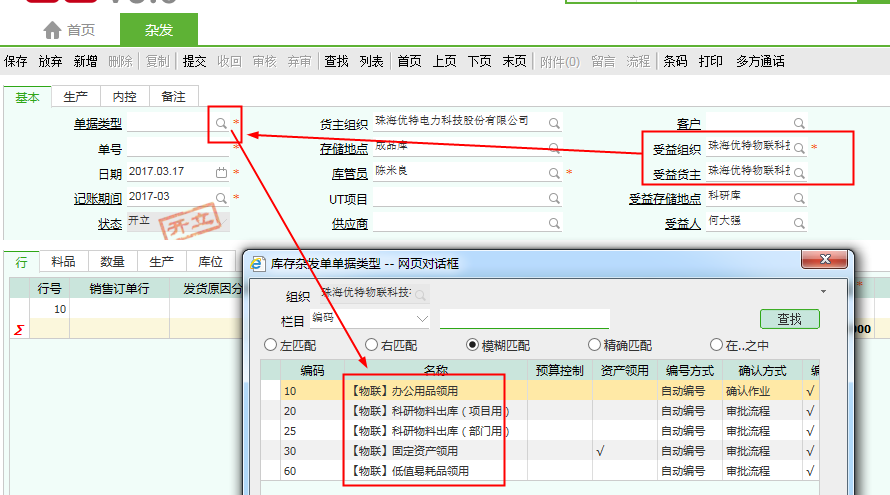Open the 料品 tab in line grid

click(63, 261)
